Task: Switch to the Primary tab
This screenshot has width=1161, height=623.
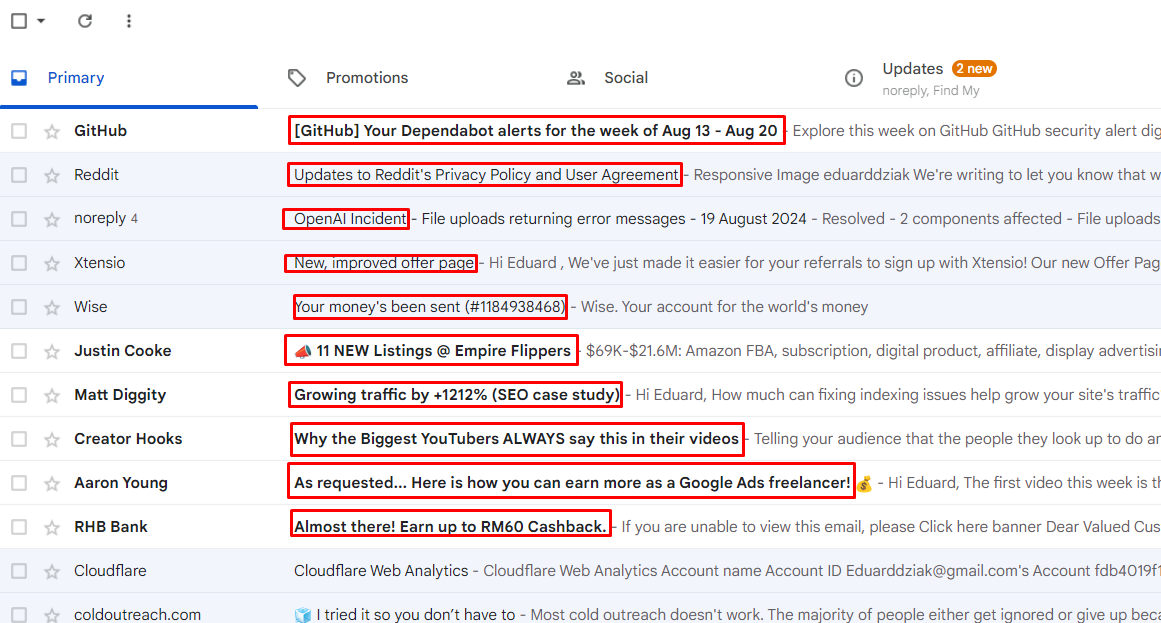Action: pos(76,78)
